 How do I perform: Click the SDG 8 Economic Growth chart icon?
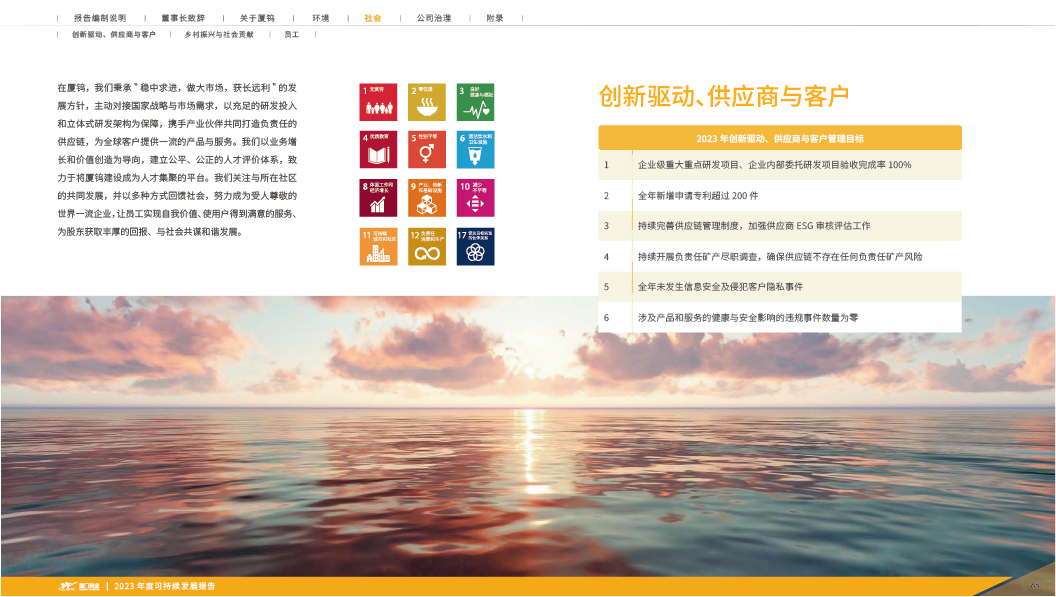point(378,198)
